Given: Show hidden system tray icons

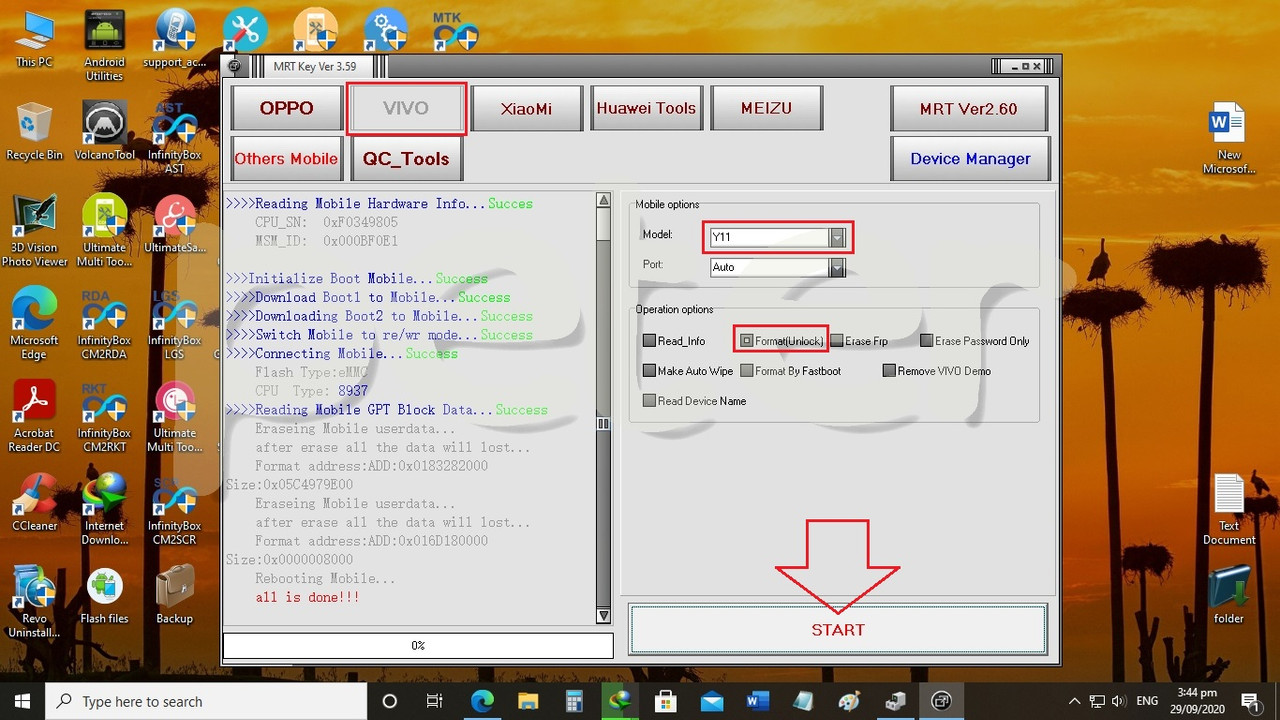Looking at the screenshot, I should pyautogui.click(x=1074, y=701).
